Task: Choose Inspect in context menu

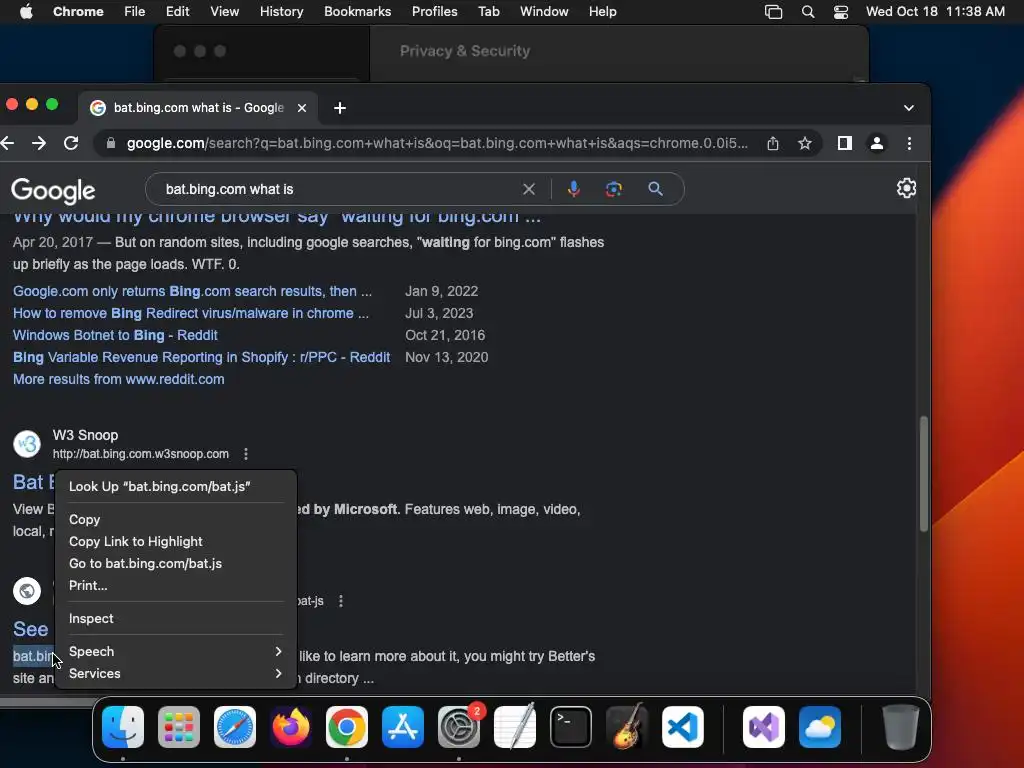Action: 176,618
